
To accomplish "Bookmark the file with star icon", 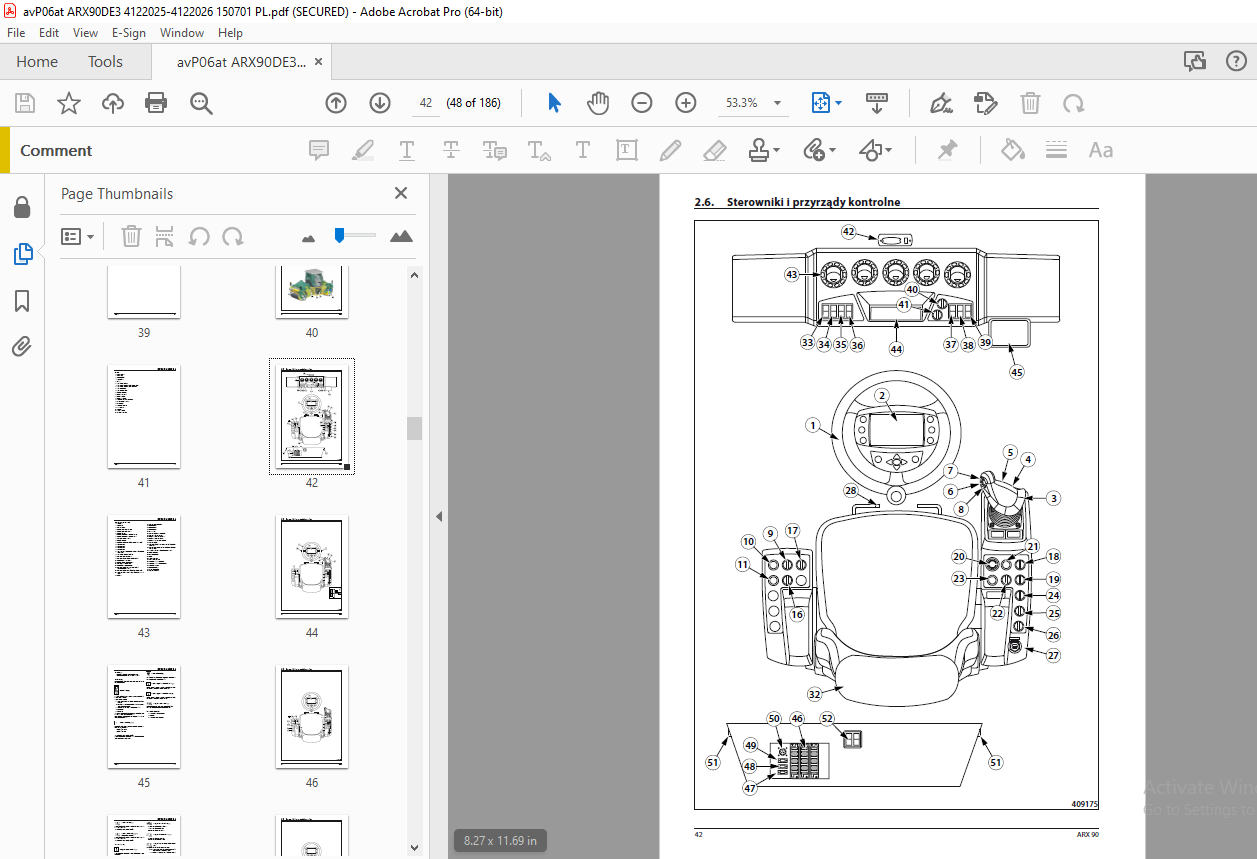I will click(68, 103).
